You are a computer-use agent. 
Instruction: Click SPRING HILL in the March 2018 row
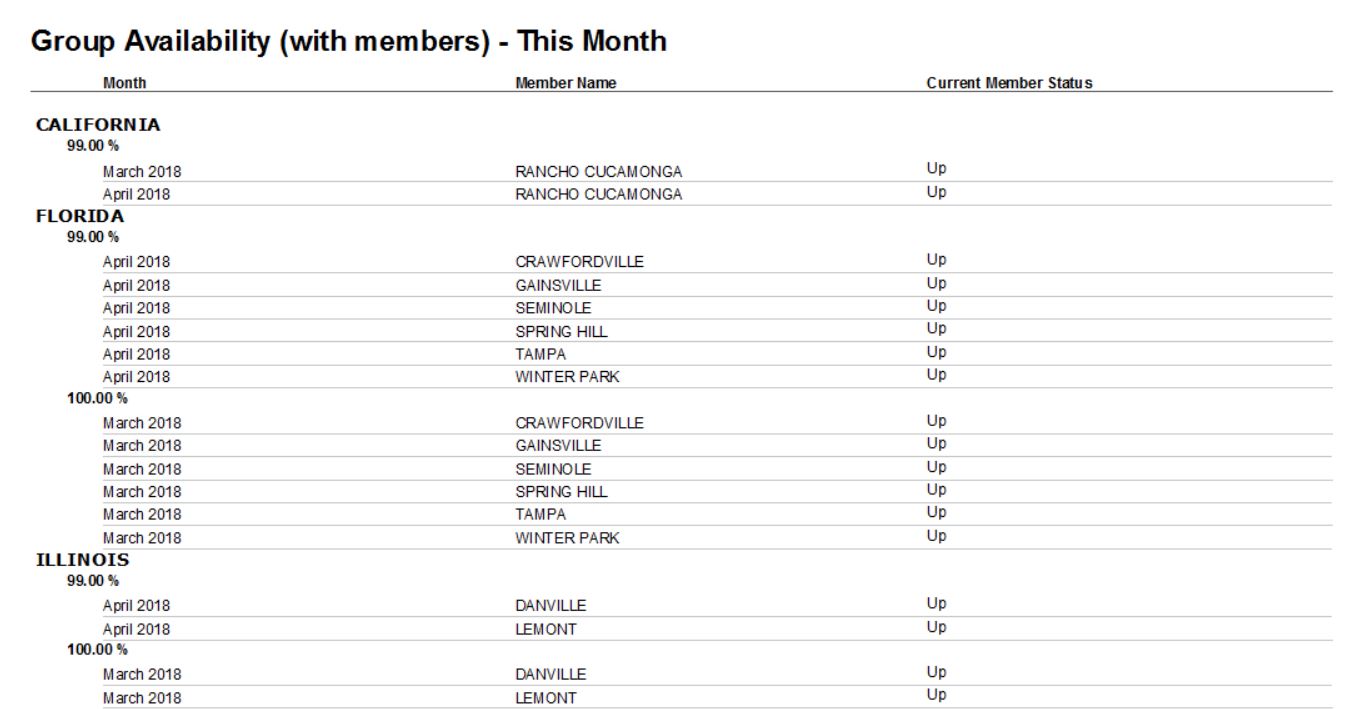point(561,492)
